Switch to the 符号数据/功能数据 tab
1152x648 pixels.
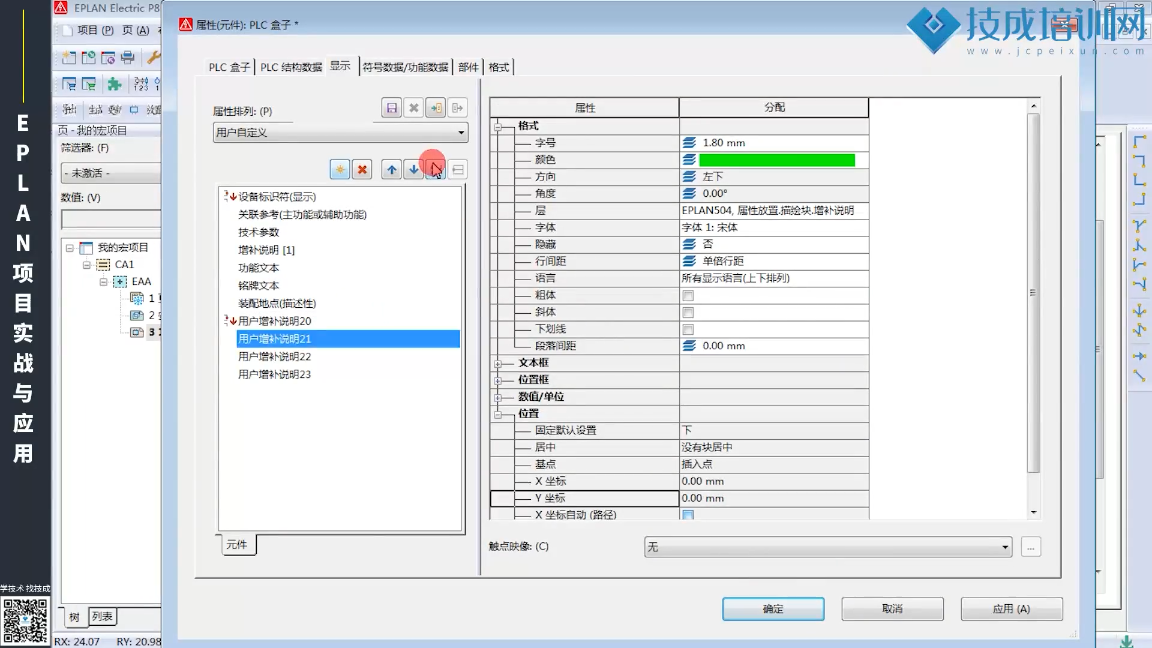pos(405,67)
